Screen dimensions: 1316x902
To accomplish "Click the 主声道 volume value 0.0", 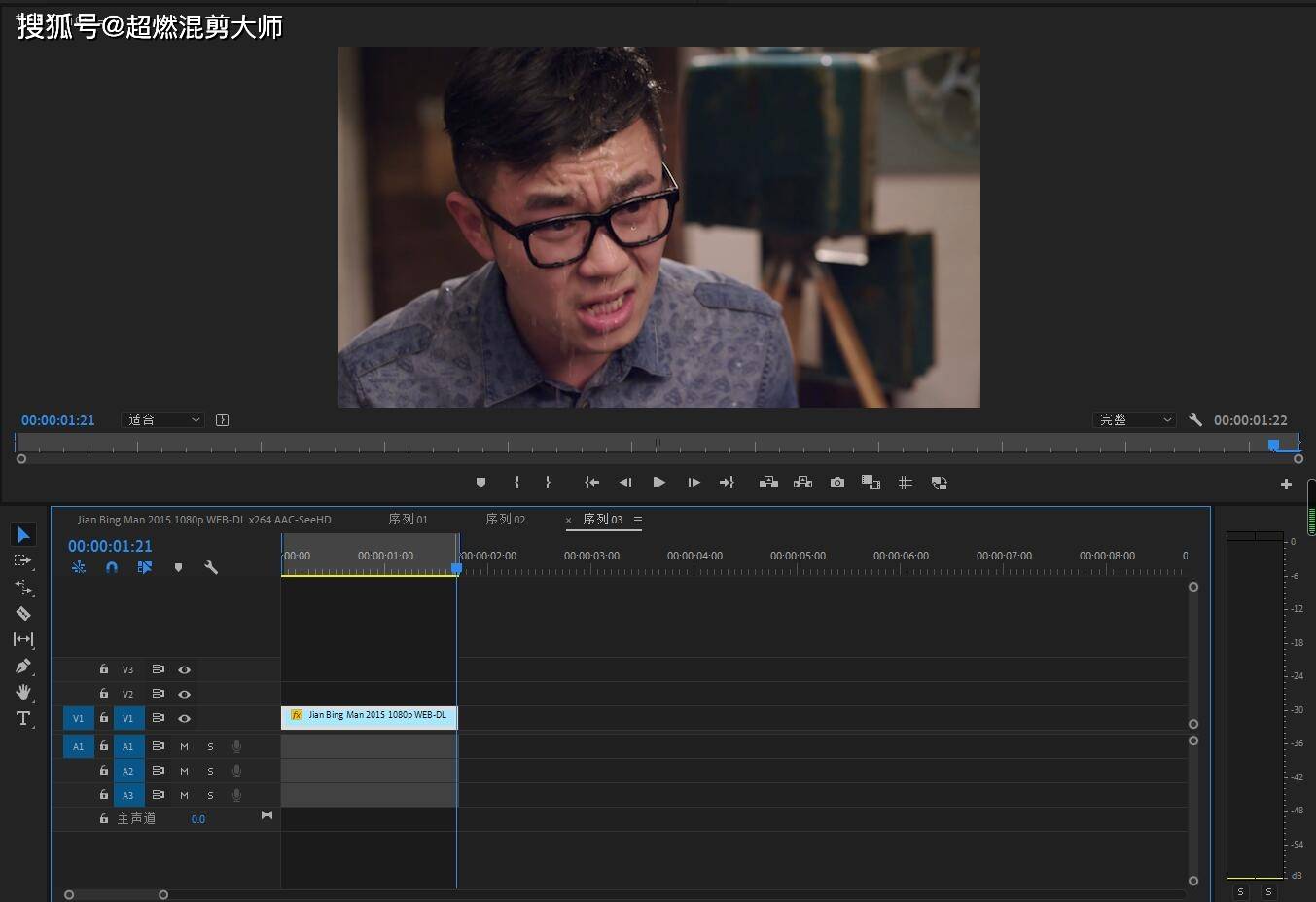I will click(x=198, y=819).
